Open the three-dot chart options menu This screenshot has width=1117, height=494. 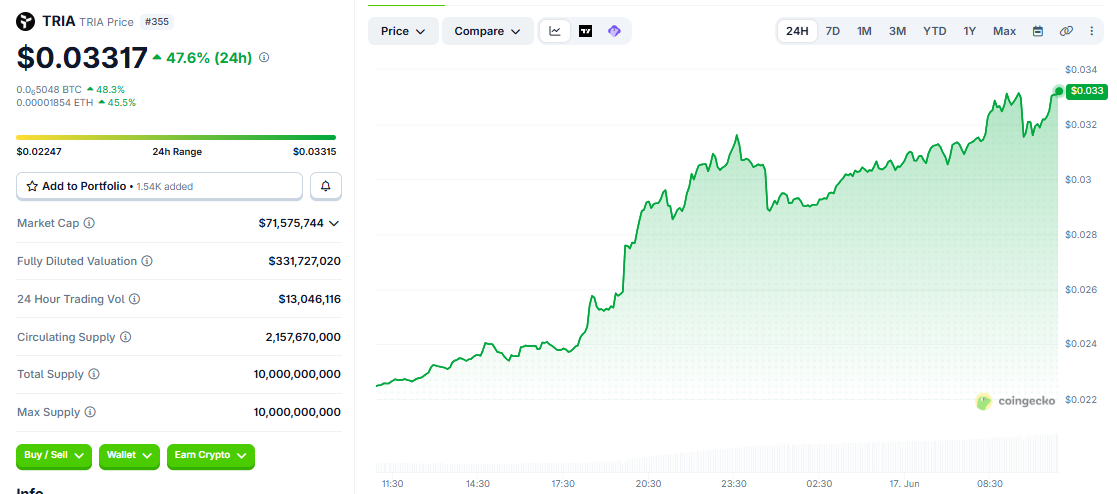[x=1091, y=31]
